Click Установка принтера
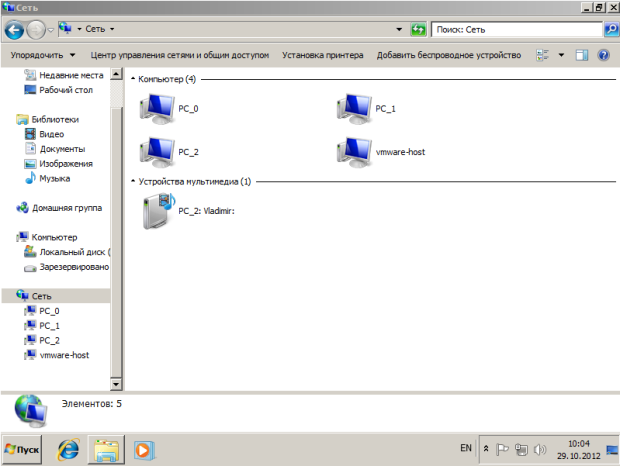The height and width of the screenshot is (466, 620). (323, 55)
